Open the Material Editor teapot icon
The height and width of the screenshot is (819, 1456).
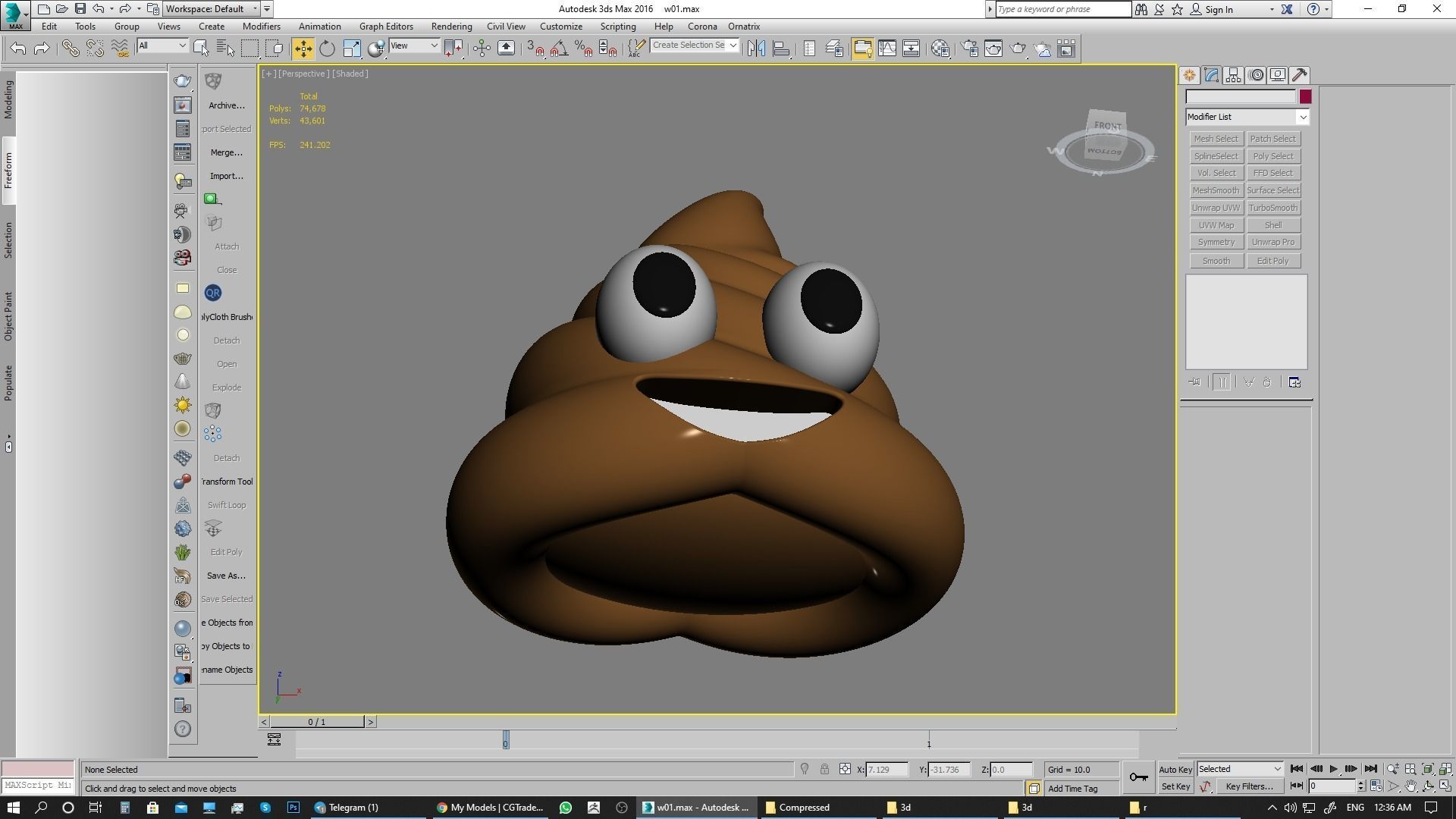(x=940, y=49)
